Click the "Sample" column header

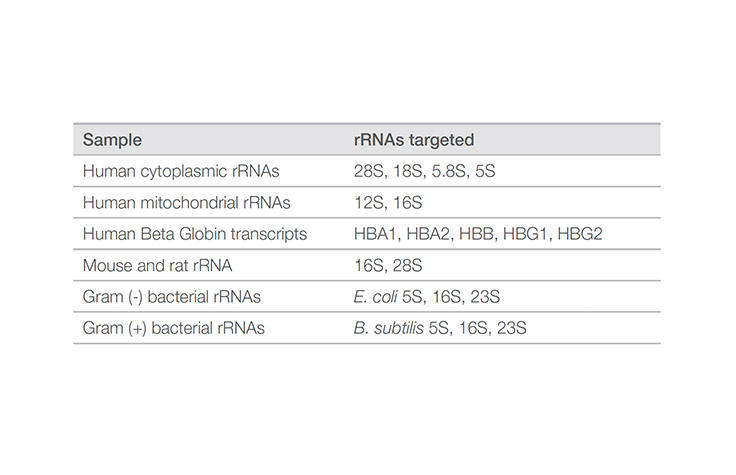click(x=111, y=139)
